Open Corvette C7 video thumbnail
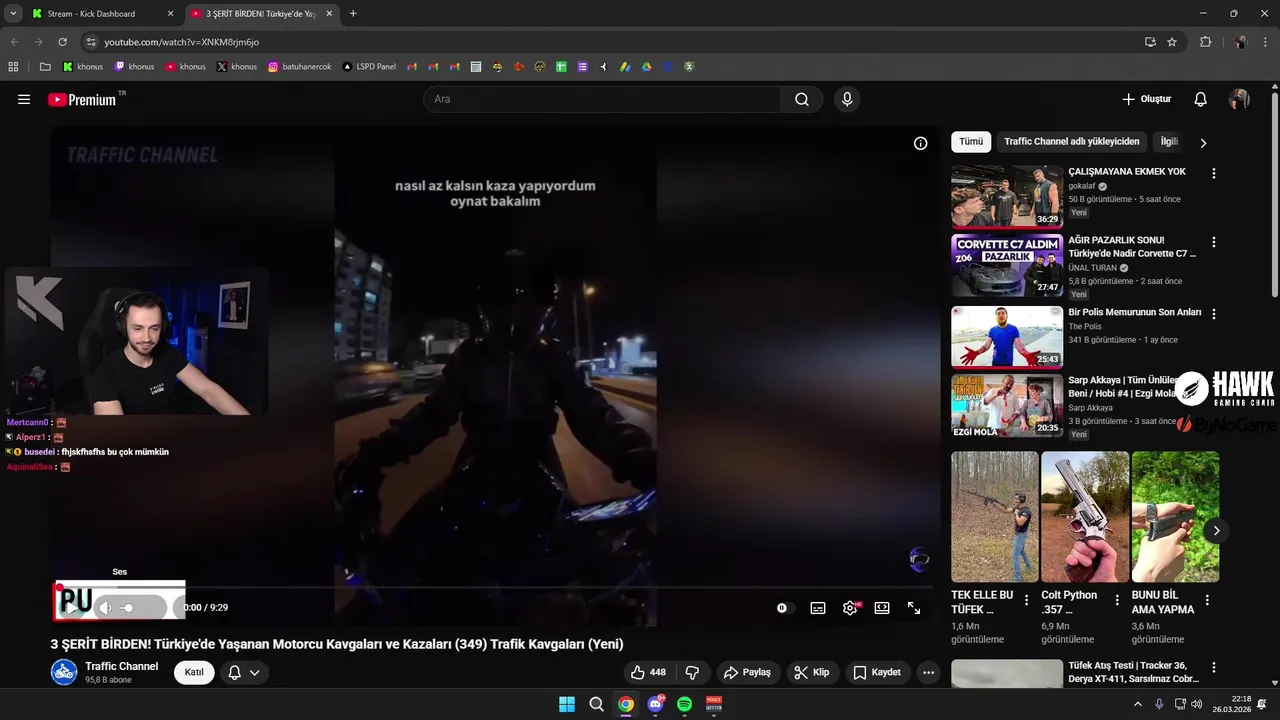This screenshot has width=1280, height=720. tap(1007, 265)
